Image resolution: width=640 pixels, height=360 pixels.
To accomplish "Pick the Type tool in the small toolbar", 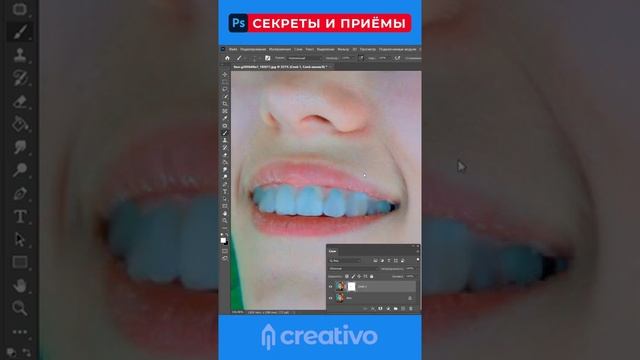I will point(225,192).
